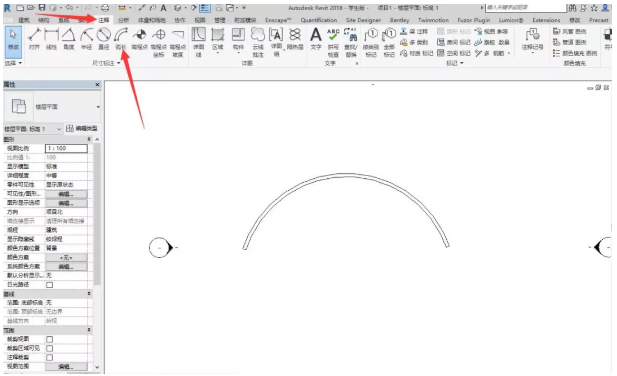Open the Site Designer ribbon tab
This screenshot has width=617, height=376.
(363, 20)
